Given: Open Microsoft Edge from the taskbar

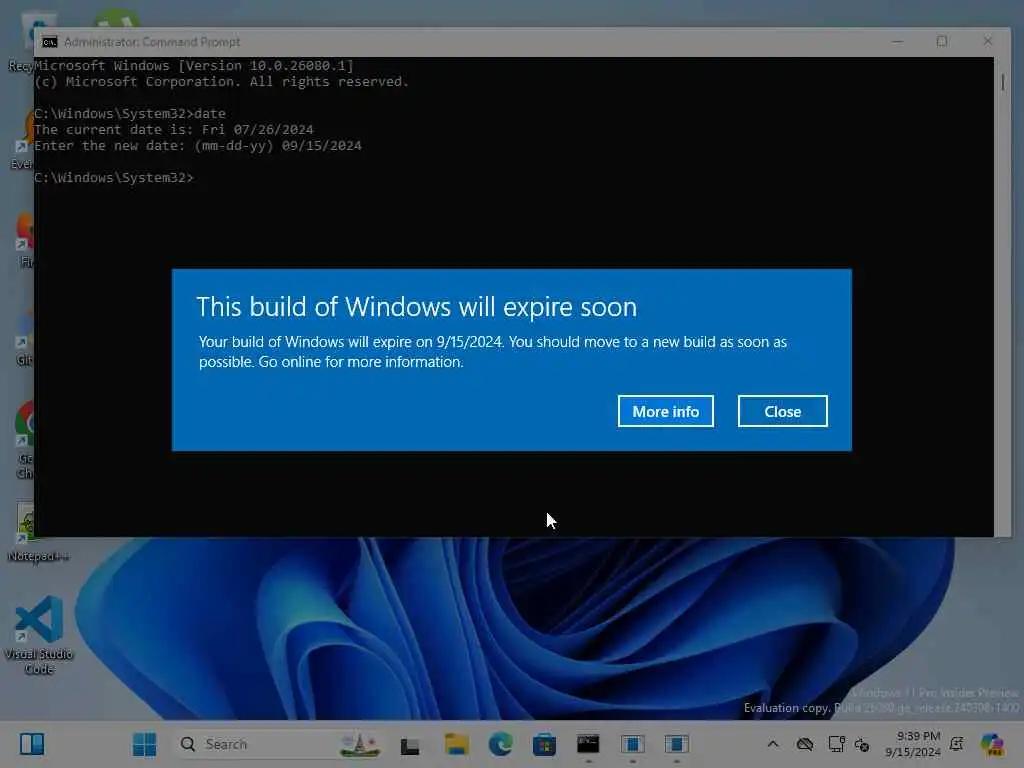Looking at the screenshot, I should 500,744.
